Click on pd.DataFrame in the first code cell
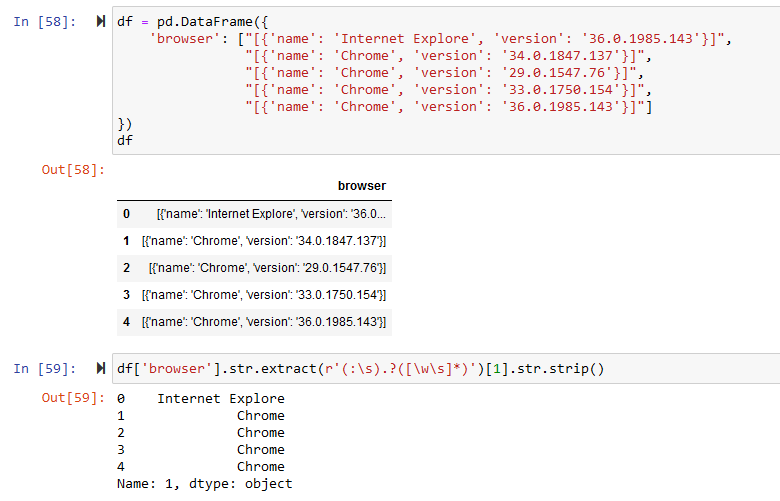The height and width of the screenshot is (501, 780). point(205,22)
